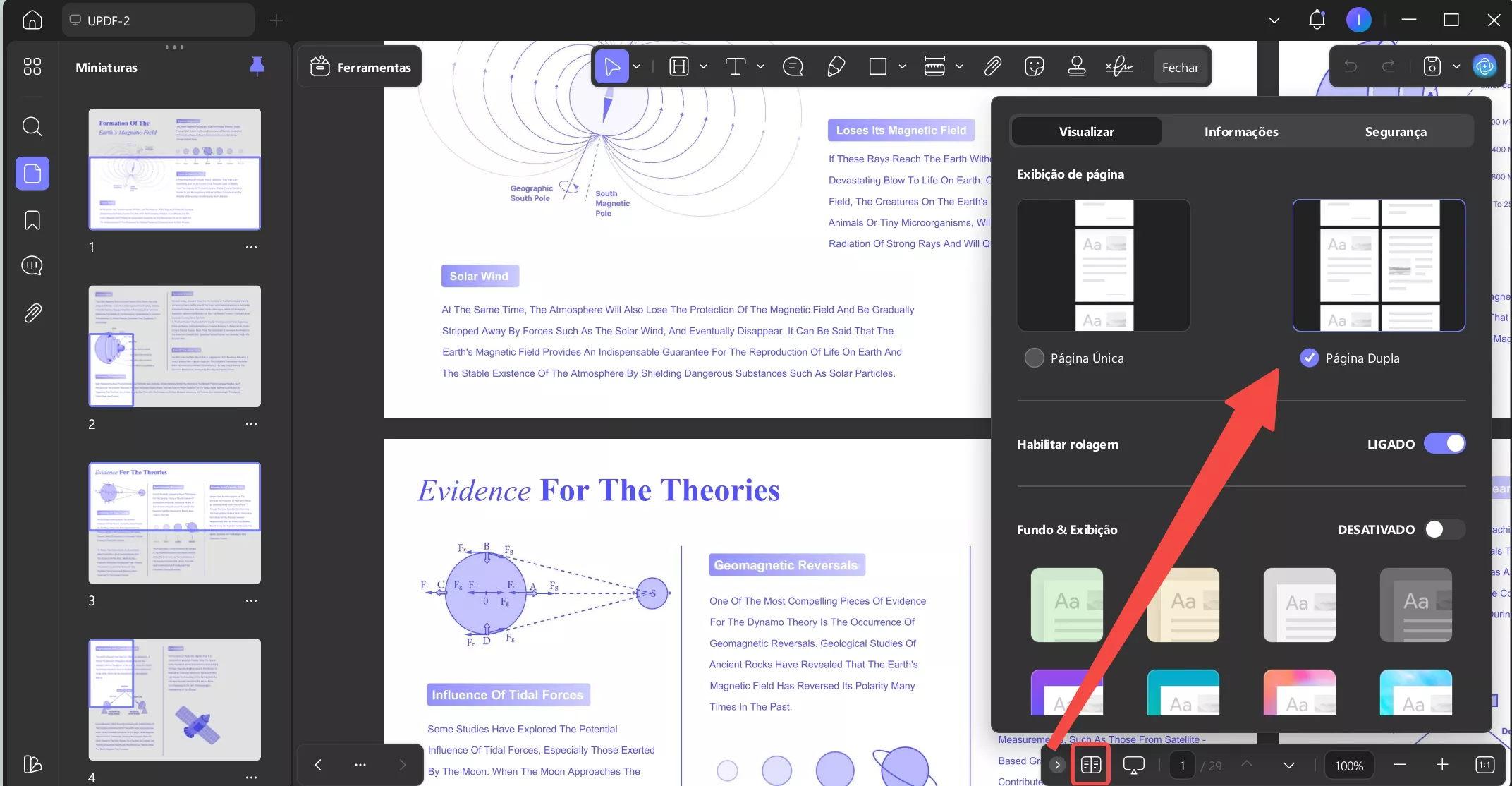Viewport: 1512px width, 786px height.
Task: Click the signature tool icon
Action: 1119,67
